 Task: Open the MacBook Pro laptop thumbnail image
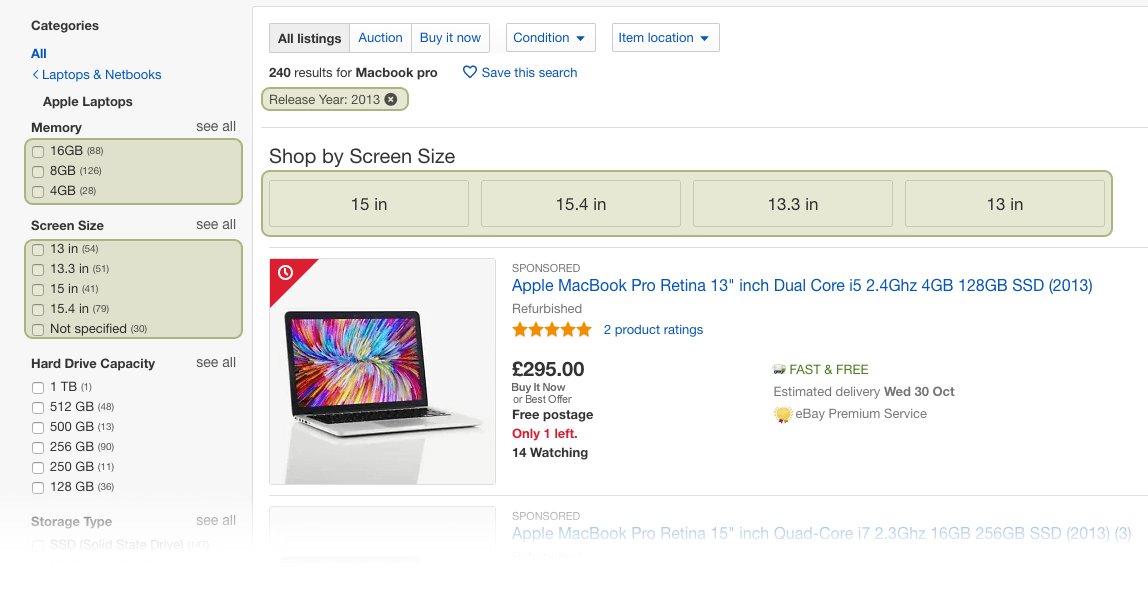point(382,372)
